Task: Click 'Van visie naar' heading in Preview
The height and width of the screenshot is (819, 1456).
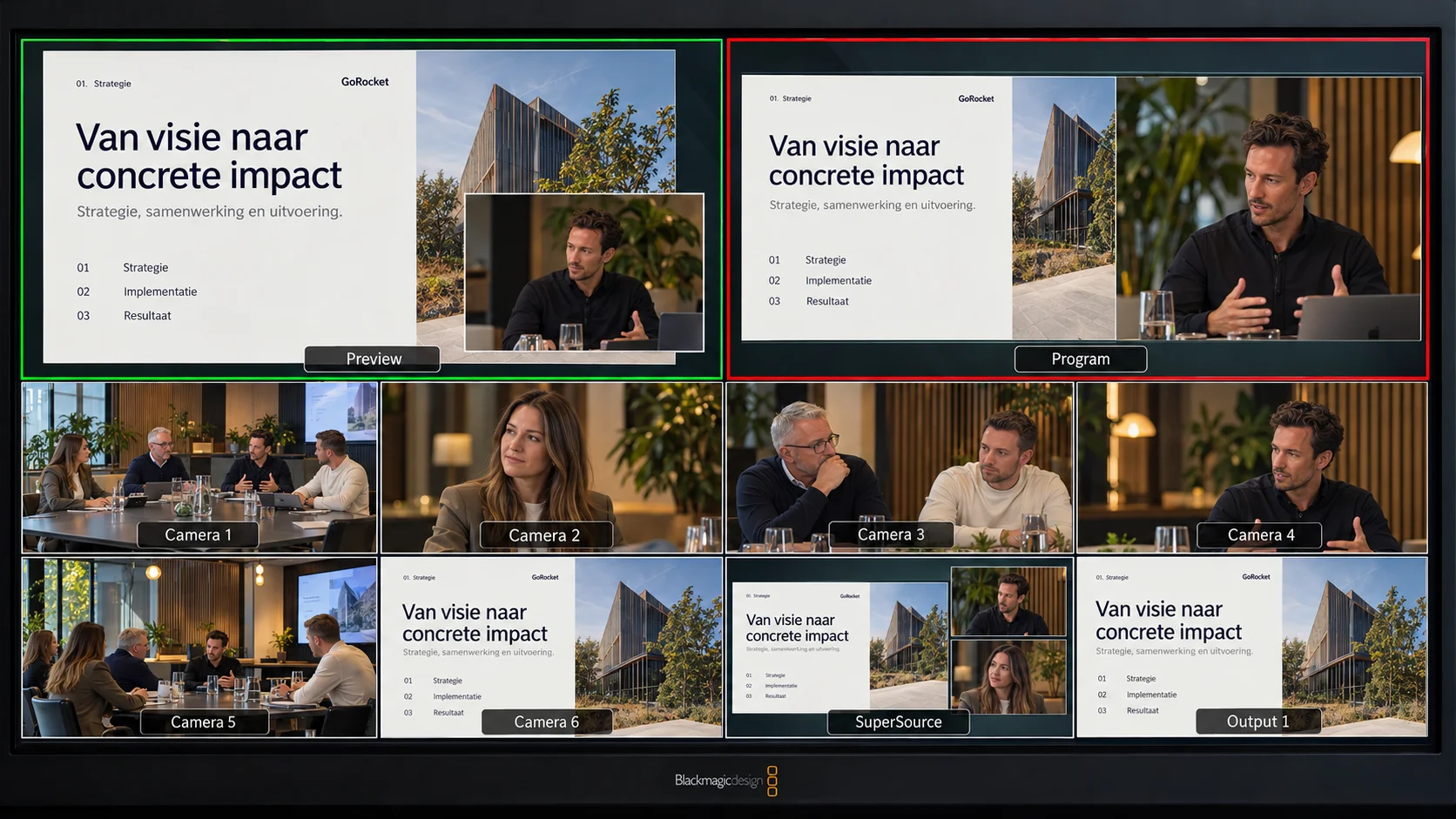Action: pos(192,138)
